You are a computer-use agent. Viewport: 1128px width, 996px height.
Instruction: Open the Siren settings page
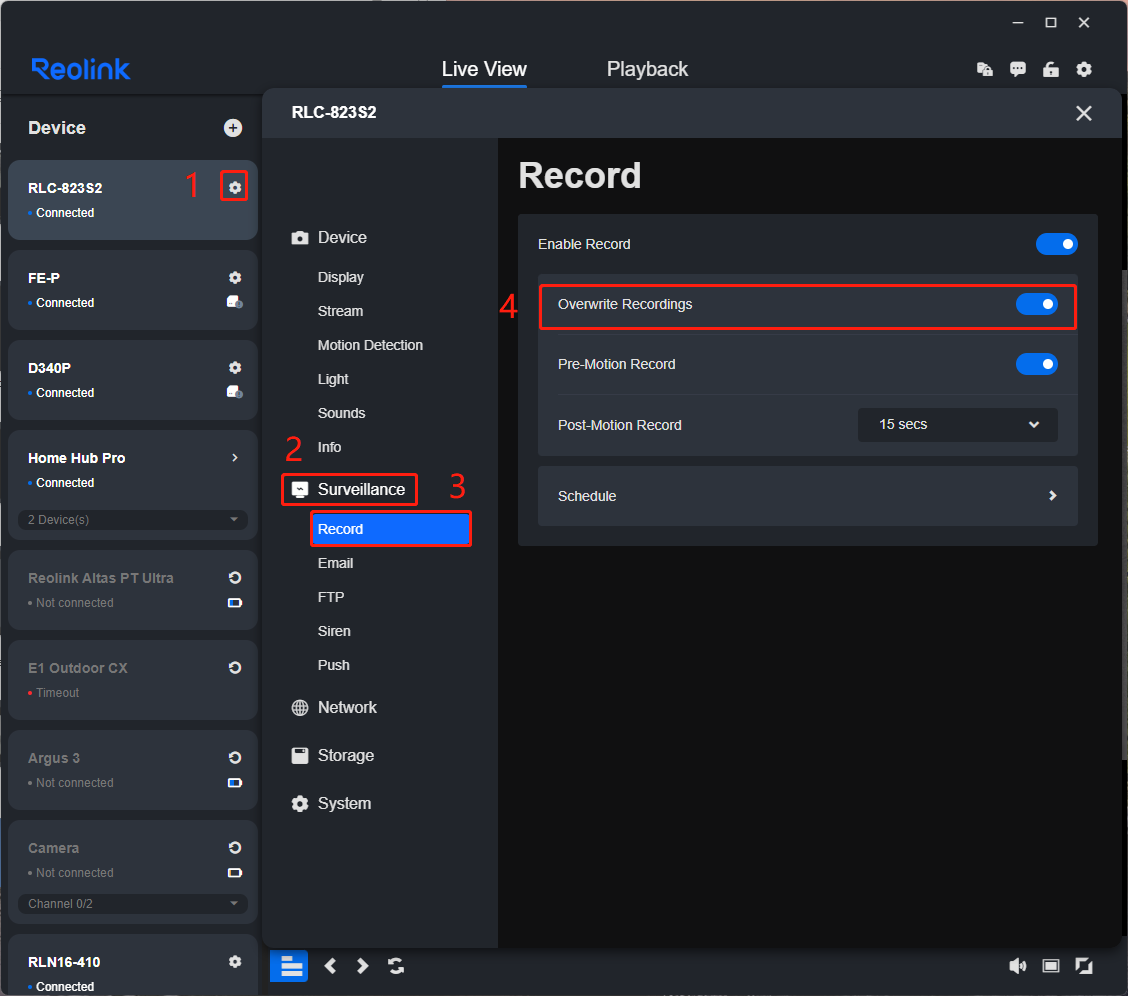334,631
